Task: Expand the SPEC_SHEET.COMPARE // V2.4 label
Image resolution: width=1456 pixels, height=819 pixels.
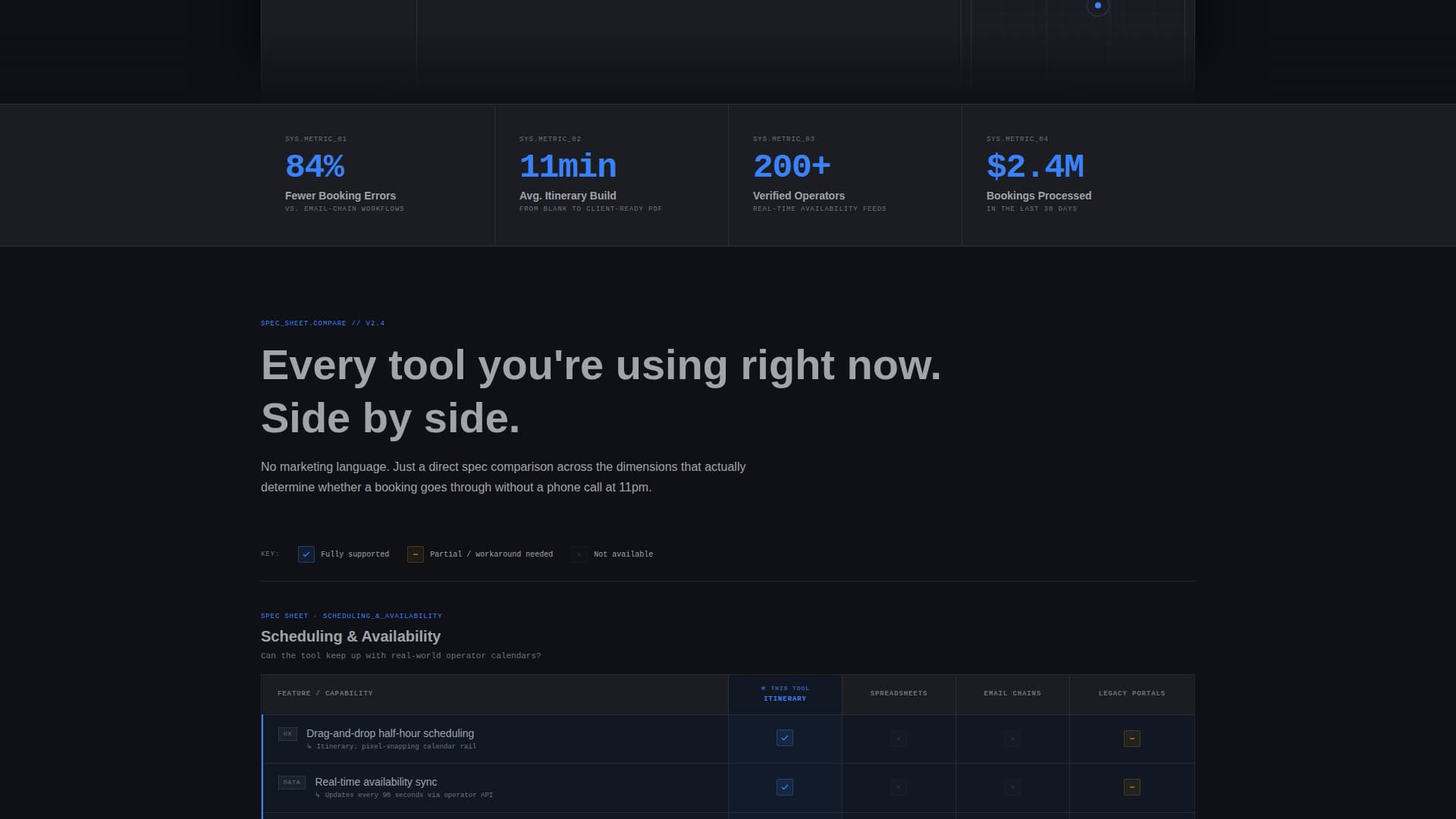Action: pyautogui.click(x=322, y=323)
